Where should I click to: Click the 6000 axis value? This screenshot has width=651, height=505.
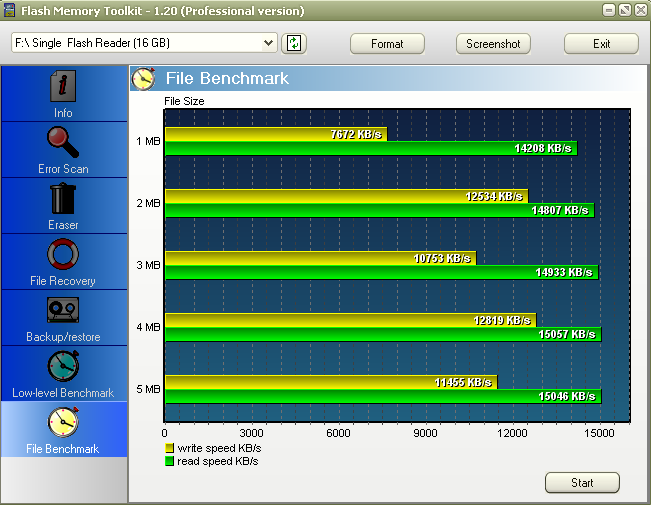tap(338, 433)
